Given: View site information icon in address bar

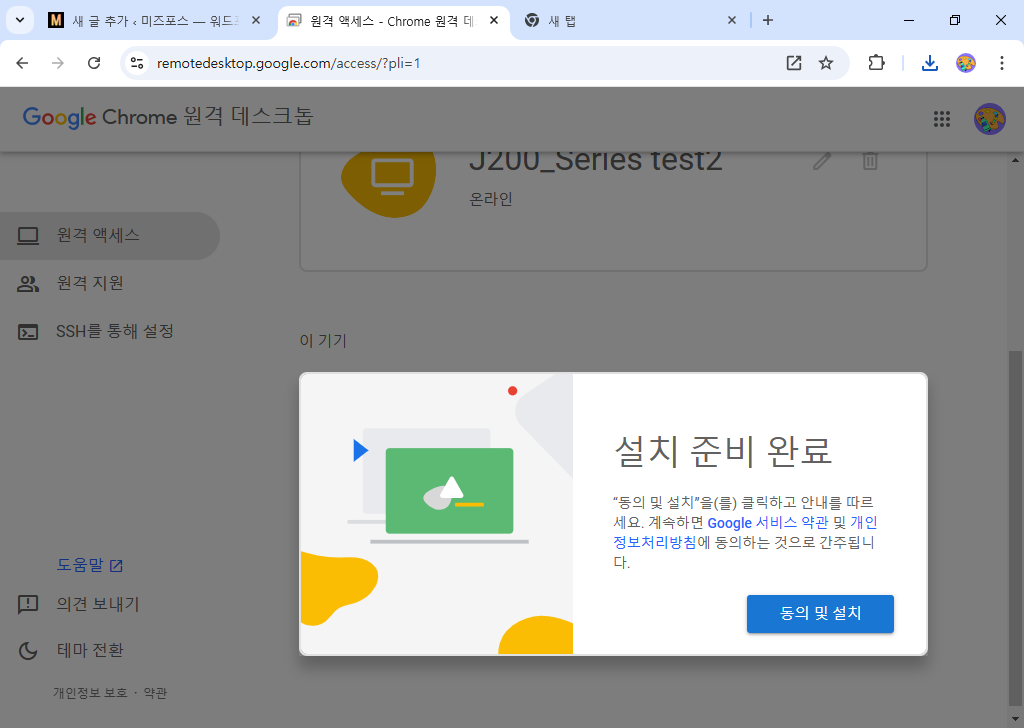Looking at the screenshot, I should tap(137, 63).
